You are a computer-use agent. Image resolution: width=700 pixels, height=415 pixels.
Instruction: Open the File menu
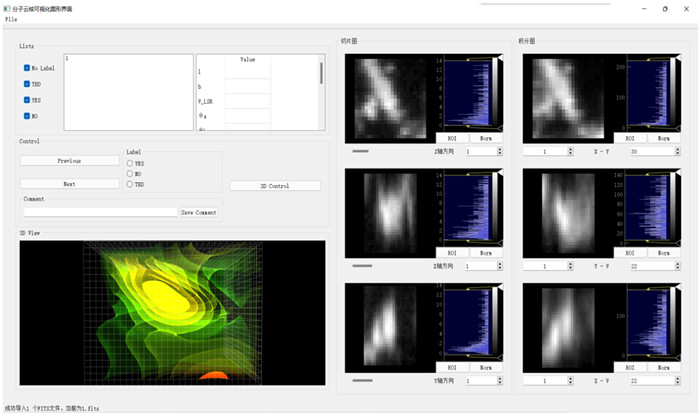tap(10, 19)
